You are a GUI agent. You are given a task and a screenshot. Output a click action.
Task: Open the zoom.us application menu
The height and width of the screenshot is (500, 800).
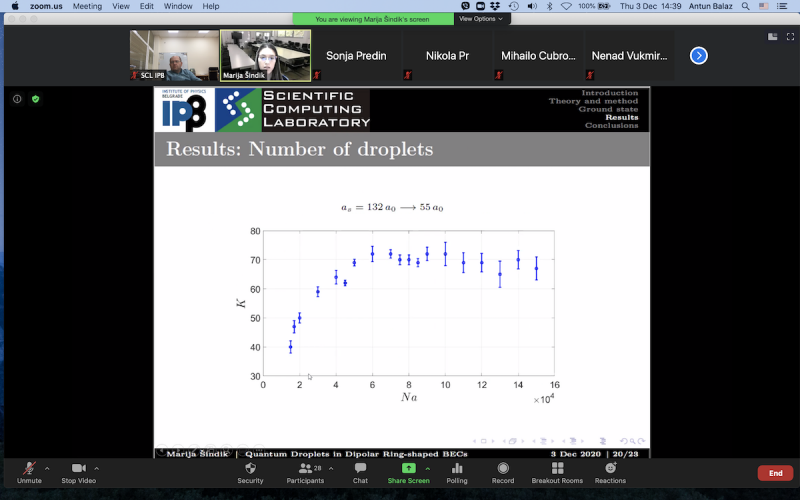point(46,6)
